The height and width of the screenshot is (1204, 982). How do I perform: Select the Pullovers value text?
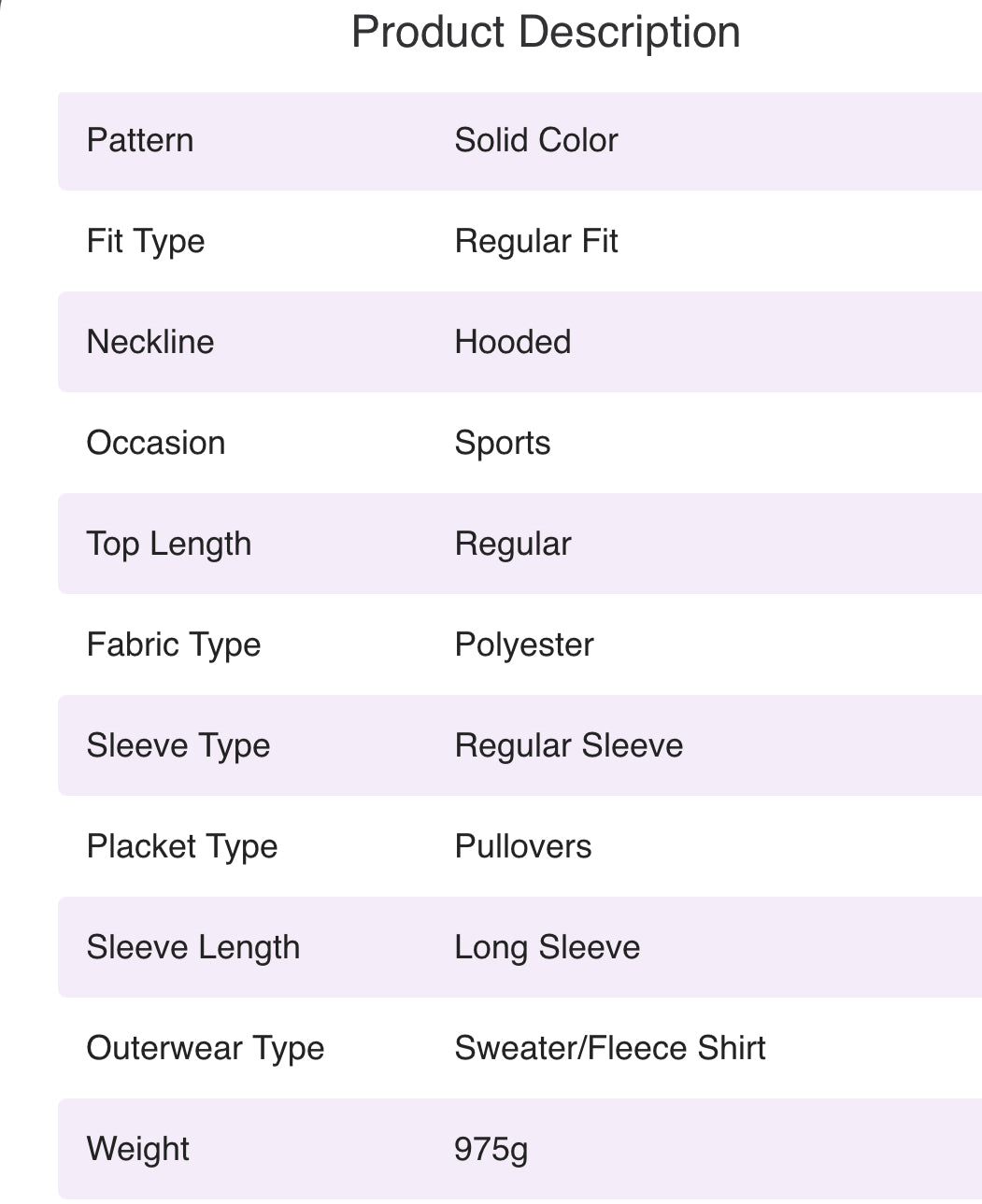pos(522,847)
